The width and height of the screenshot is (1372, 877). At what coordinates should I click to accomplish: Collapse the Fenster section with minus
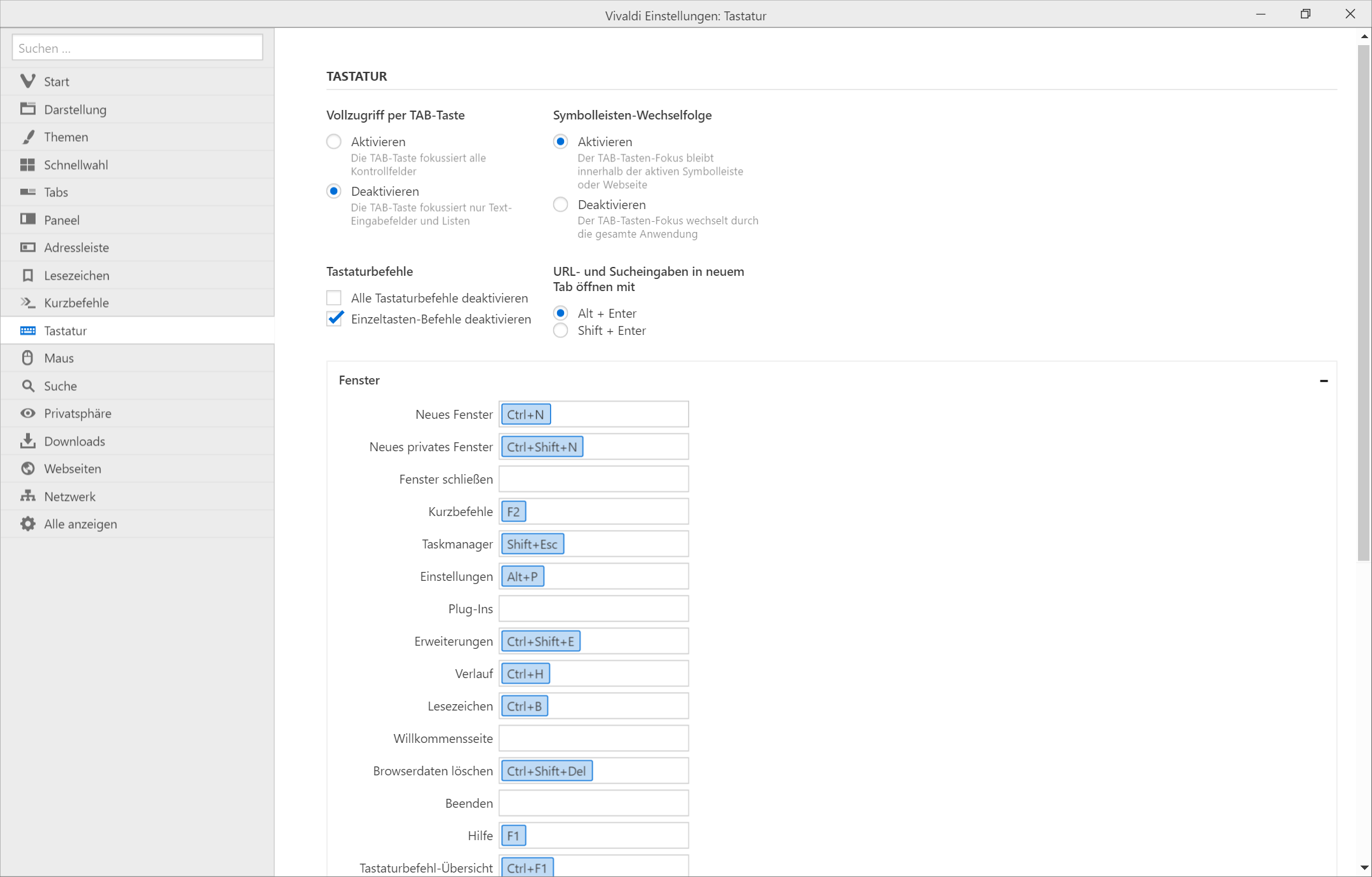pos(1324,381)
